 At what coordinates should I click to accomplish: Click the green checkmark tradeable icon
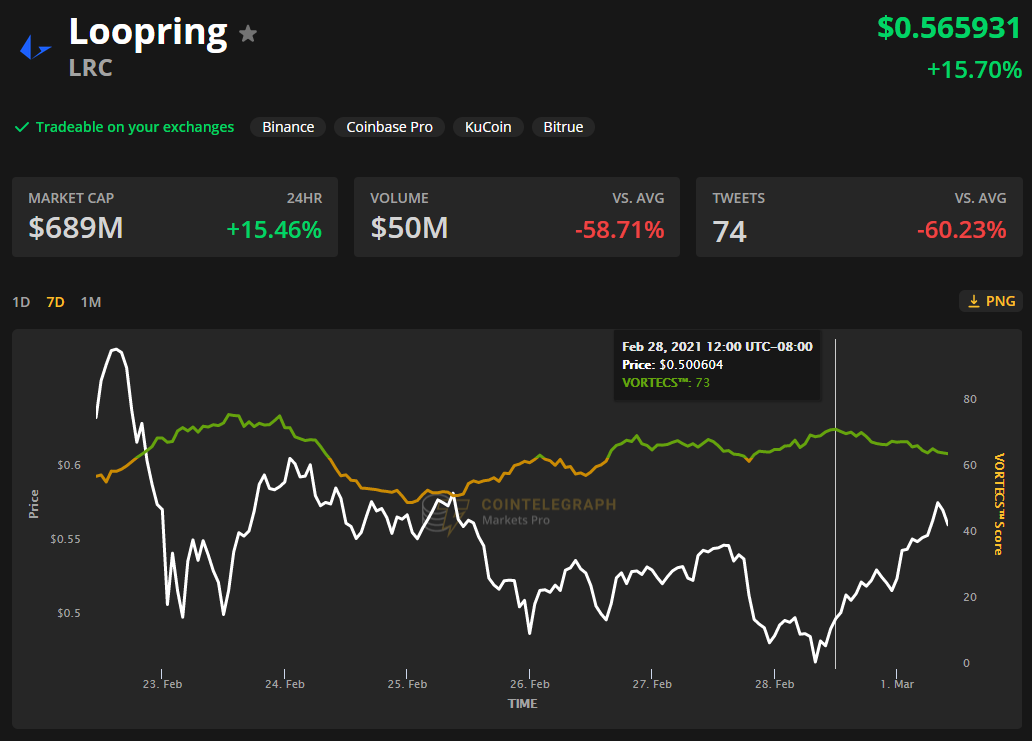tap(22, 127)
